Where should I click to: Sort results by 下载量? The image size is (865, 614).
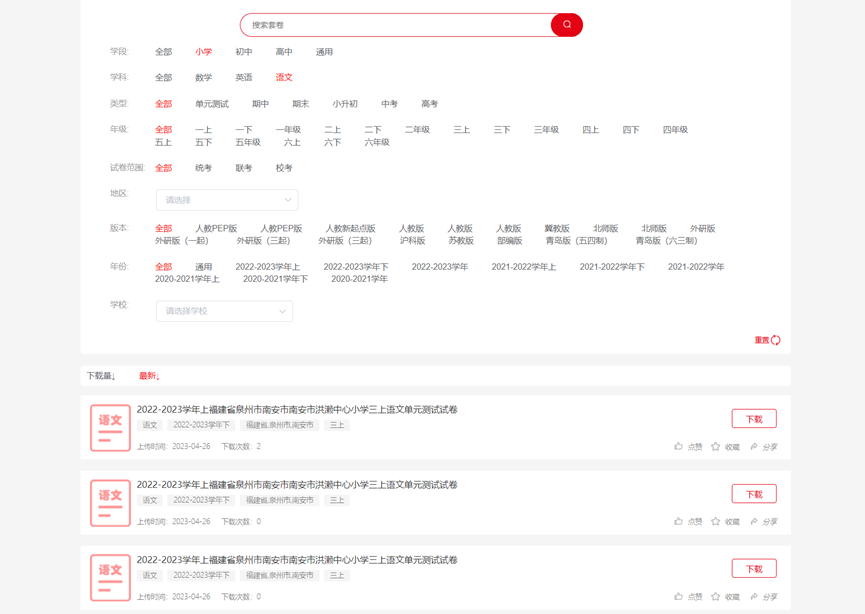[x=100, y=376]
